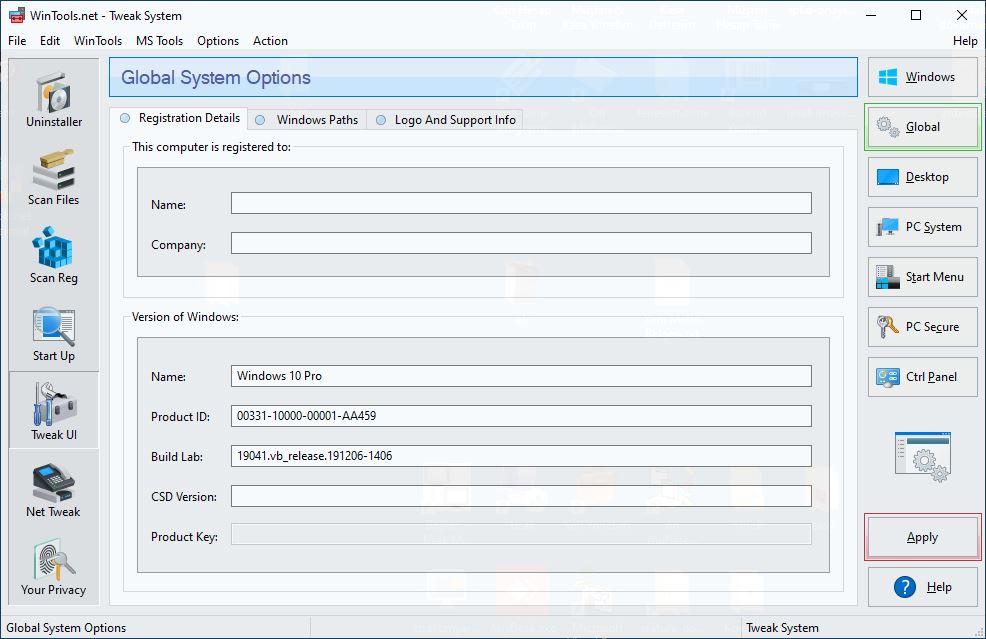Click into the registered Name field
Image resolution: width=986 pixels, height=639 pixels.
(x=521, y=203)
